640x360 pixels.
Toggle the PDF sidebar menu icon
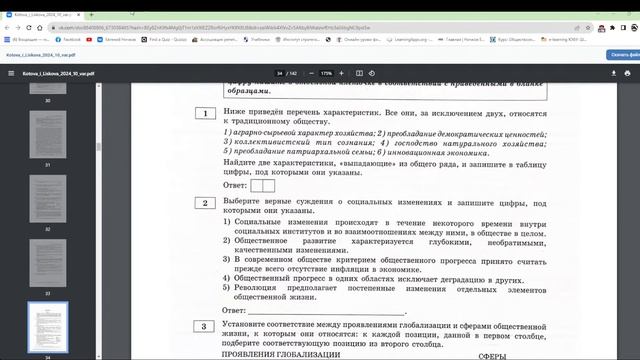click(11, 73)
